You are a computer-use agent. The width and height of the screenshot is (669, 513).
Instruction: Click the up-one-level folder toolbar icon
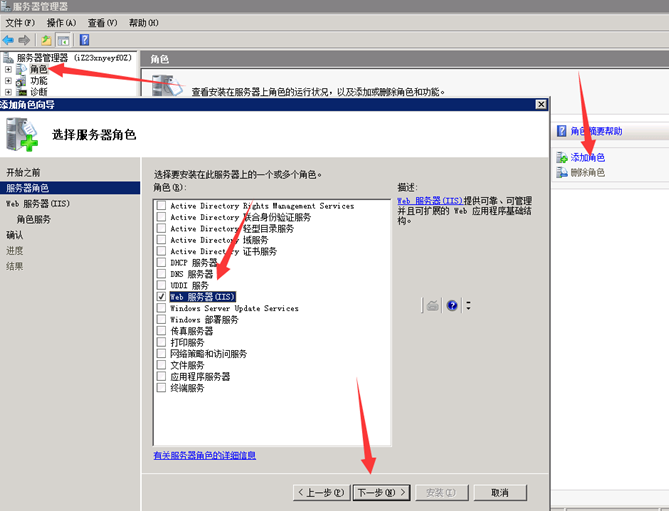46,40
